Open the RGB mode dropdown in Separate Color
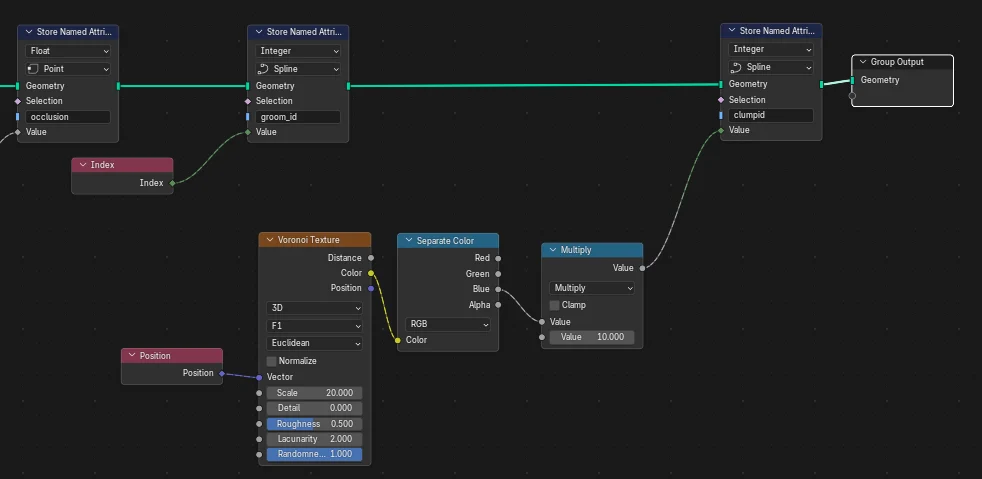982x479 pixels. (x=448, y=324)
